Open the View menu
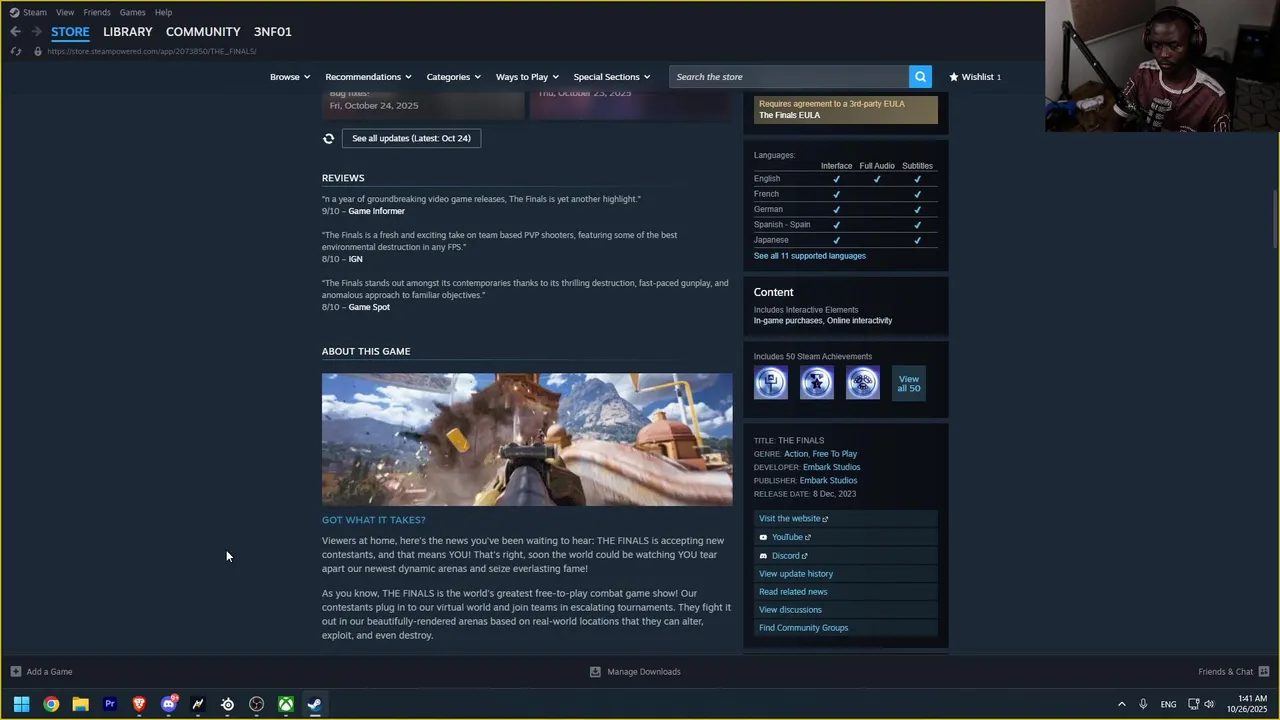 coord(65,12)
